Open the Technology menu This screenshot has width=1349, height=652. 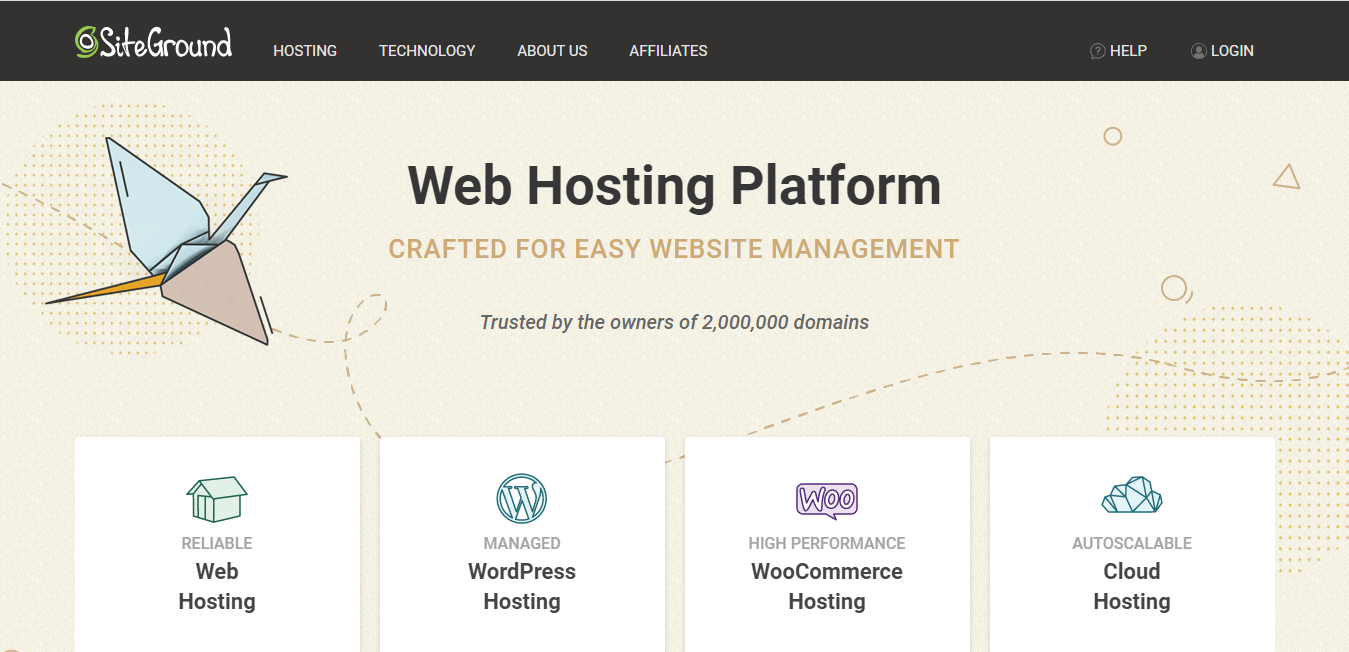point(427,51)
